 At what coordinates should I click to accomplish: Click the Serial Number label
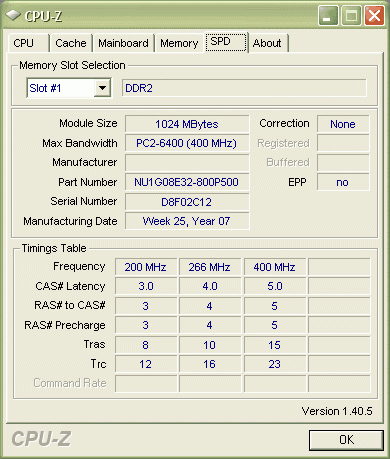click(x=84, y=201)
